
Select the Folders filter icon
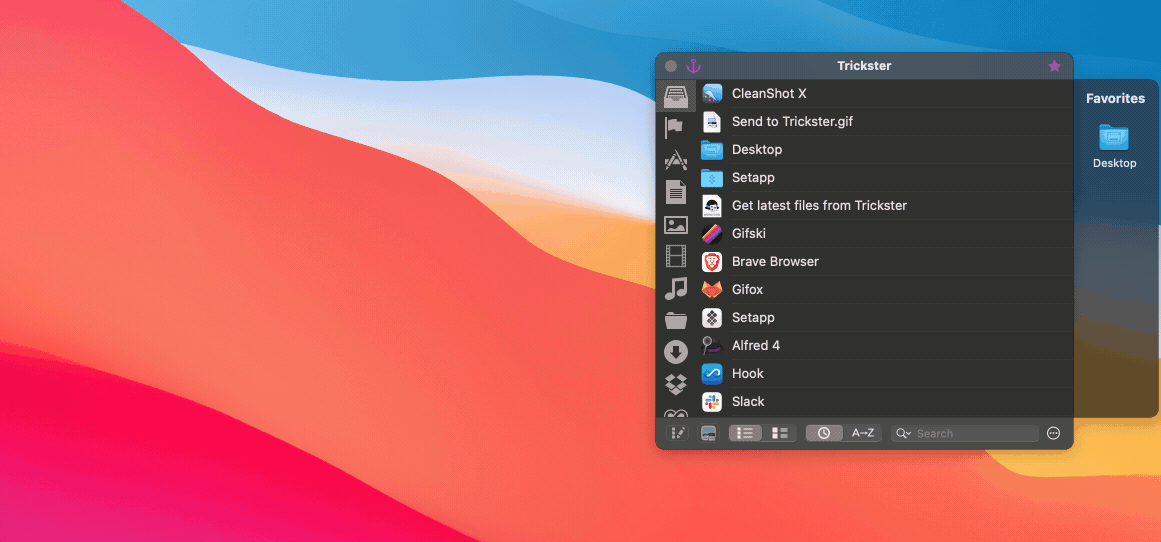click(675, 320)
